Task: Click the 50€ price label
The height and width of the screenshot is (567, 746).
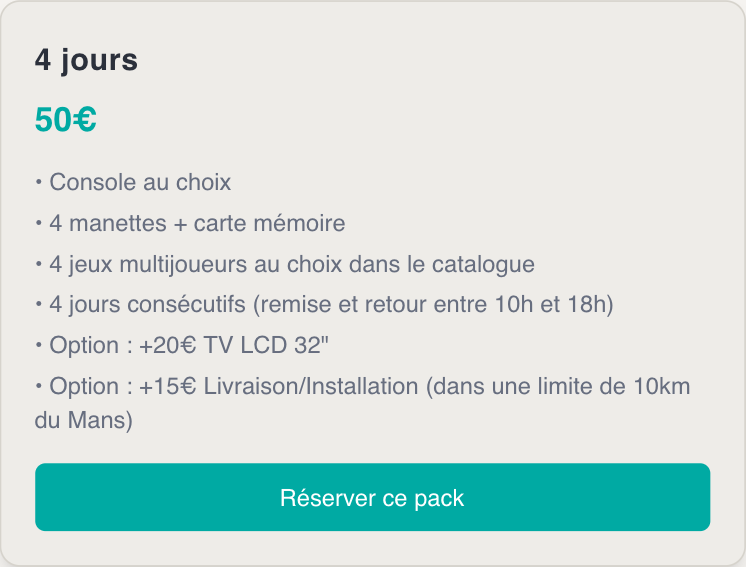Action: (x=66, y=119)
